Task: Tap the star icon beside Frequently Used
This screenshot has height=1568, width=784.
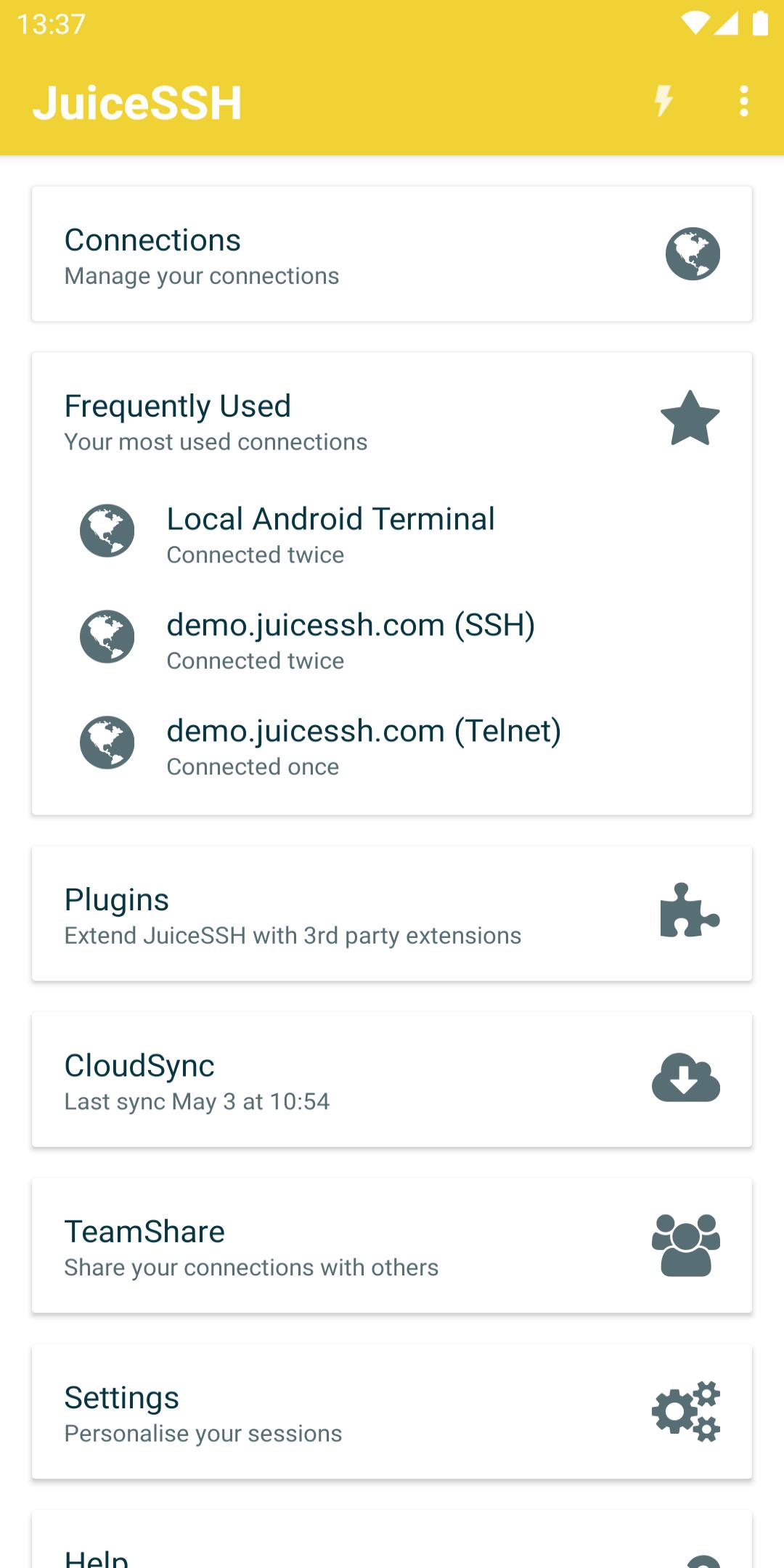Action: [x=690, y=418]
